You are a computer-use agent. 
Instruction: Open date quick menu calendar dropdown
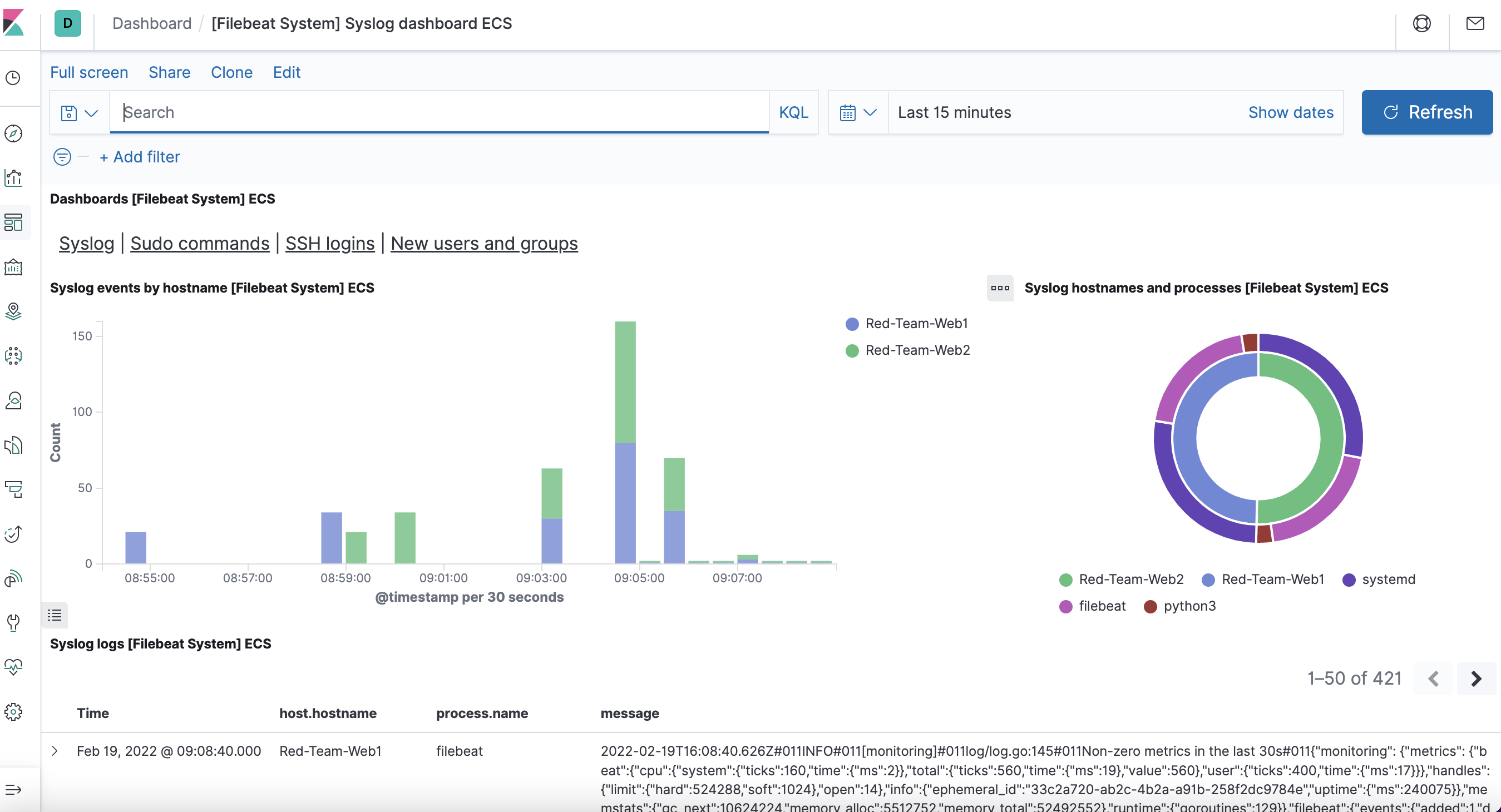point(858,112)
